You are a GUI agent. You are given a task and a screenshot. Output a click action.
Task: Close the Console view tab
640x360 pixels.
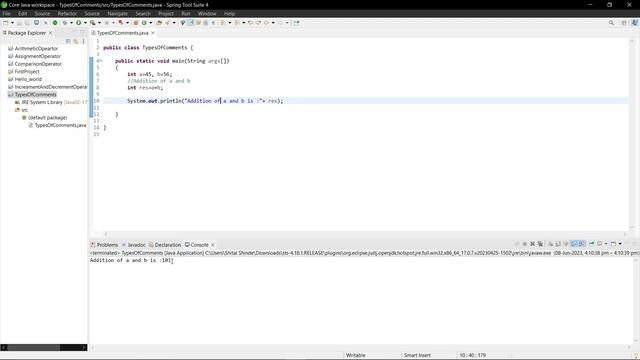click(x=213, y=245)
